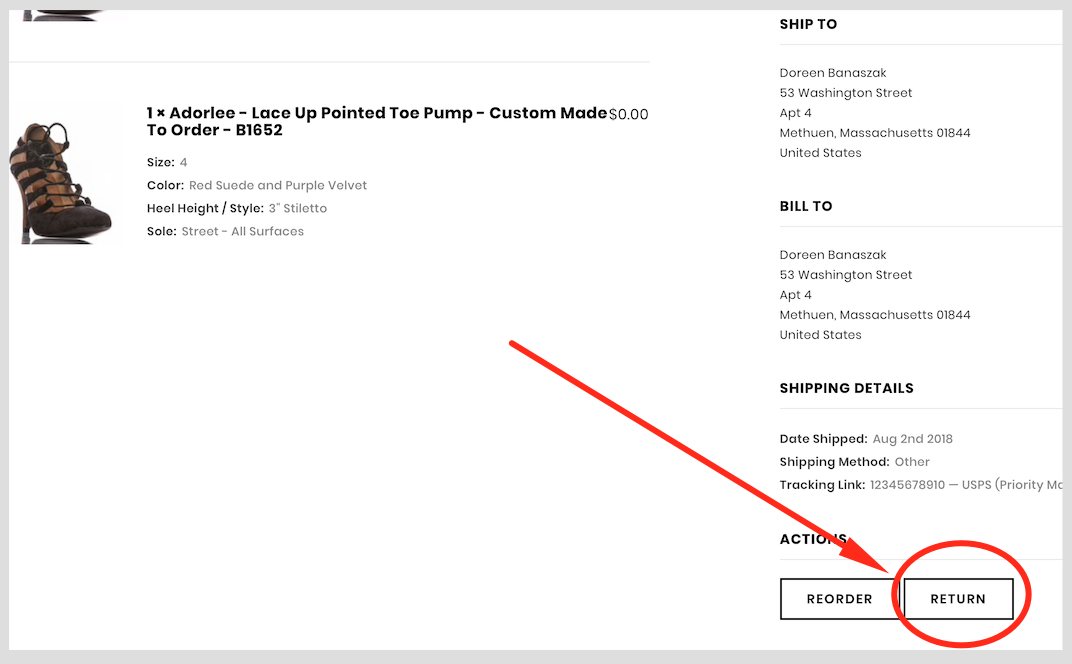Click the REORDER button
1072x664 pixels.
pyautogui.click(x=840, y=599)
